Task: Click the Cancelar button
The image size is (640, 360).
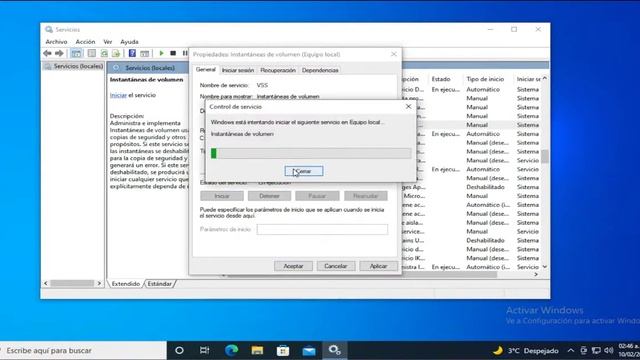Action: click(336, 266)
